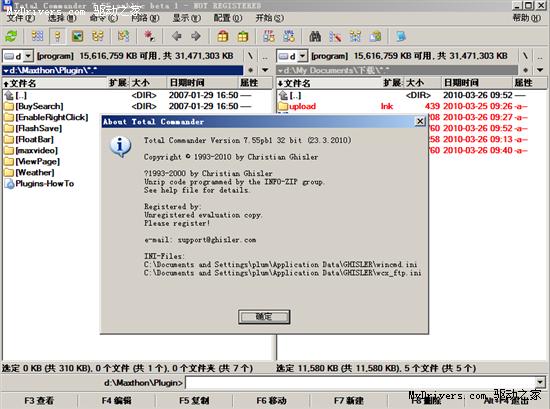Click the blue notepad toolbar icon

pos(401,36)
